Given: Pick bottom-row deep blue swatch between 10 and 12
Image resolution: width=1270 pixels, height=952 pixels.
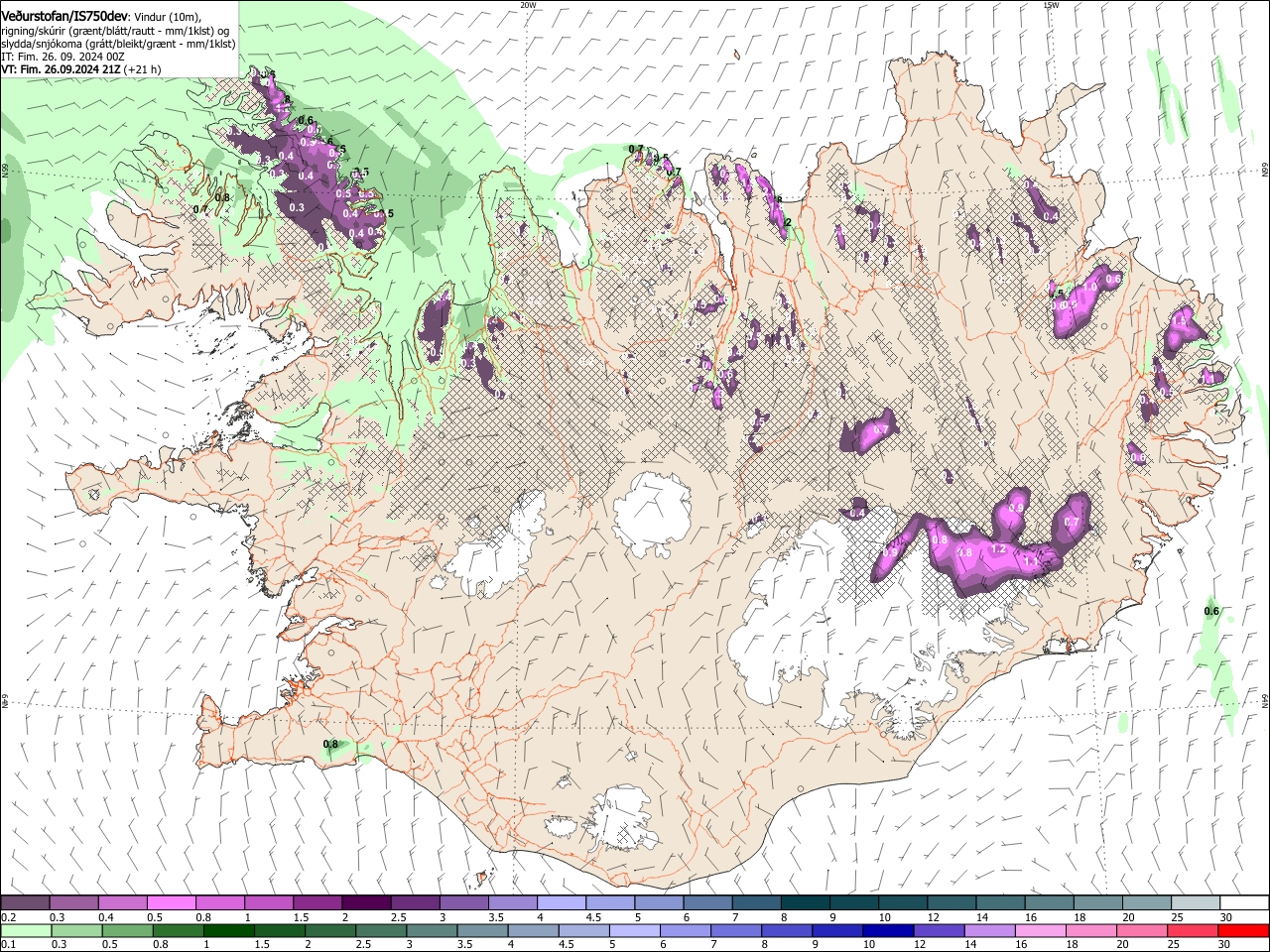Looking at the screenshot, I should tap(889, 930).
